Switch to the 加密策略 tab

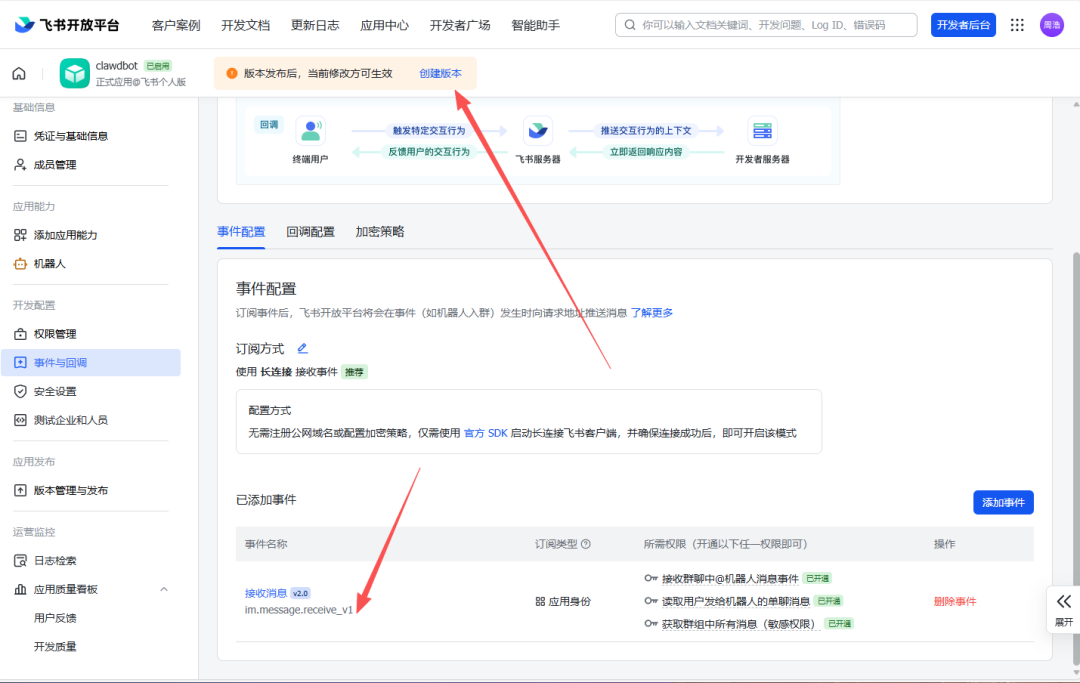pyautogui.click(x=380, y=231)
